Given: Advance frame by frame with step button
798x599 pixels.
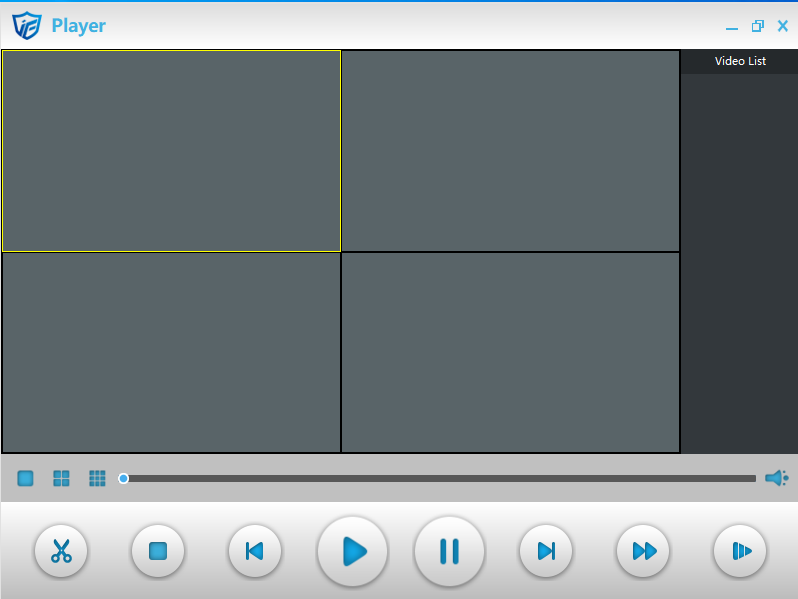Looking at the screenshot, I should click(740, 551).
